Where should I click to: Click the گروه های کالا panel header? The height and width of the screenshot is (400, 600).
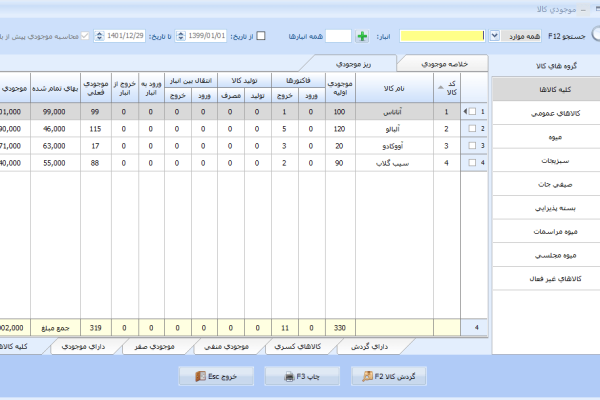tap(556, 66)
